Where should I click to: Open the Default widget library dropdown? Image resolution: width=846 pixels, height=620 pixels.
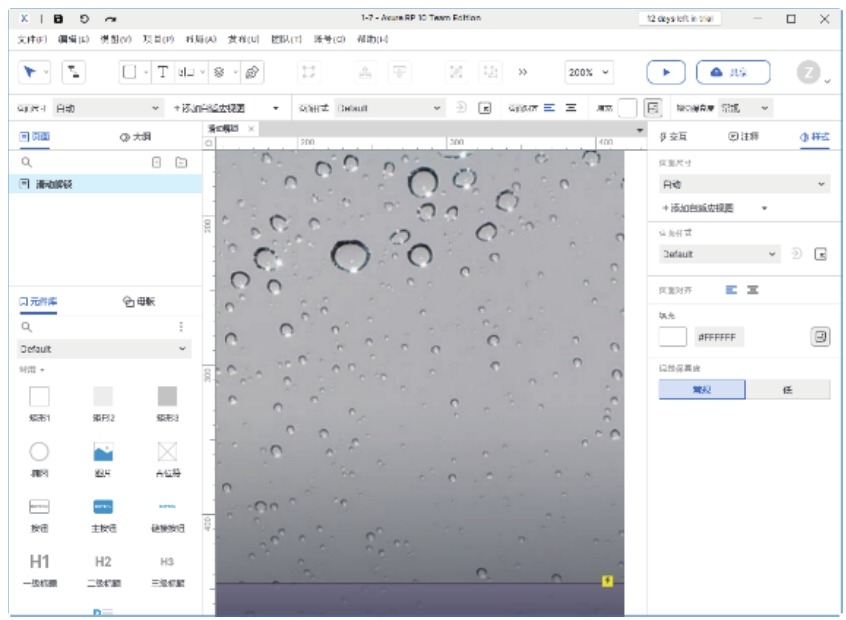104,349
